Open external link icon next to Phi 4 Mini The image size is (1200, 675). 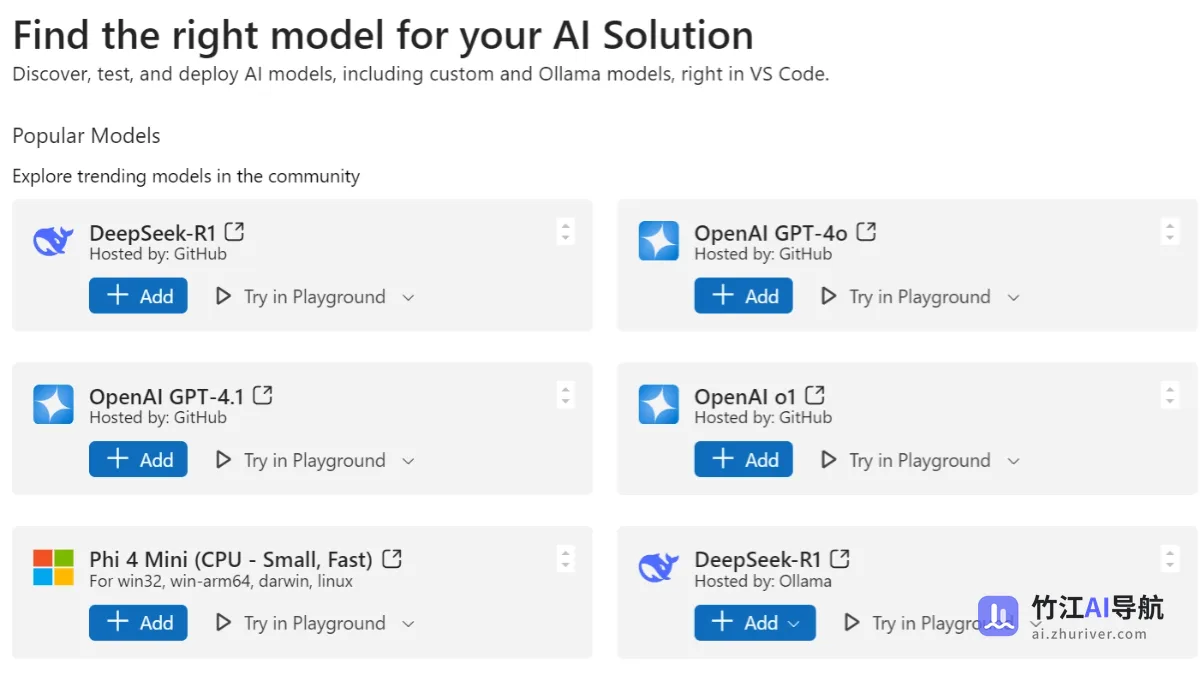392,558
